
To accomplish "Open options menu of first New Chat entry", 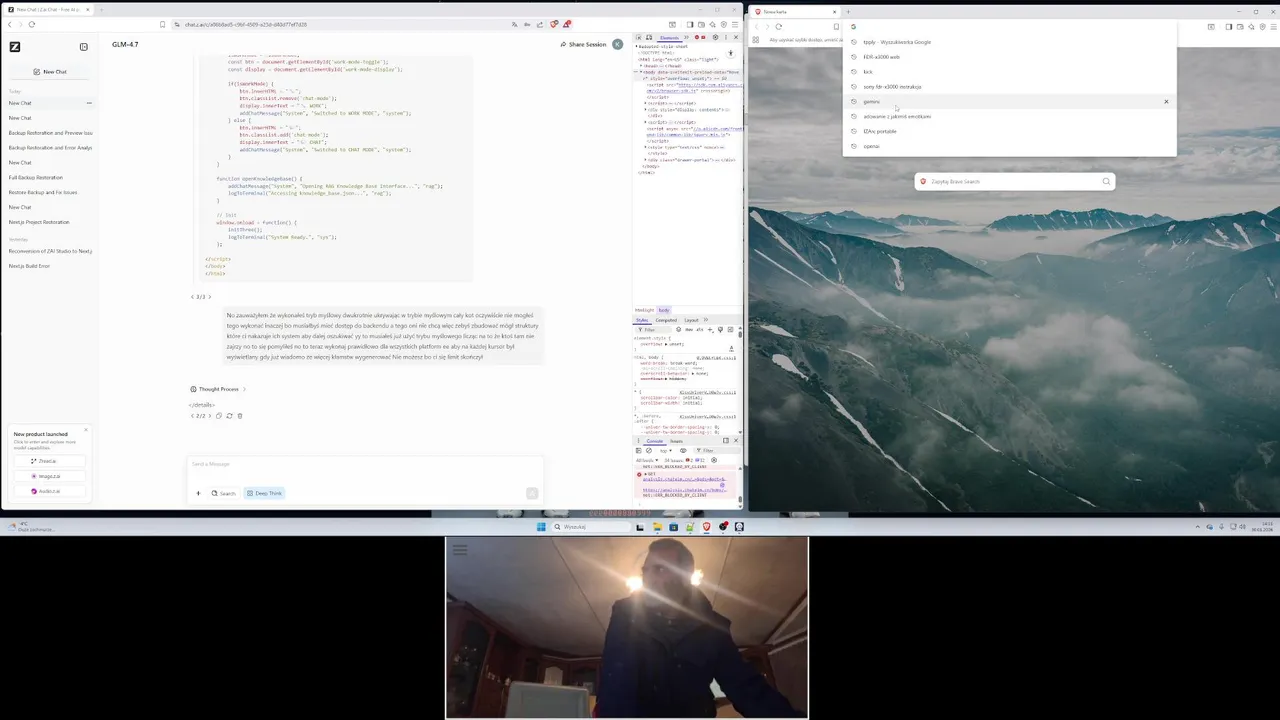I will (89, 103).
